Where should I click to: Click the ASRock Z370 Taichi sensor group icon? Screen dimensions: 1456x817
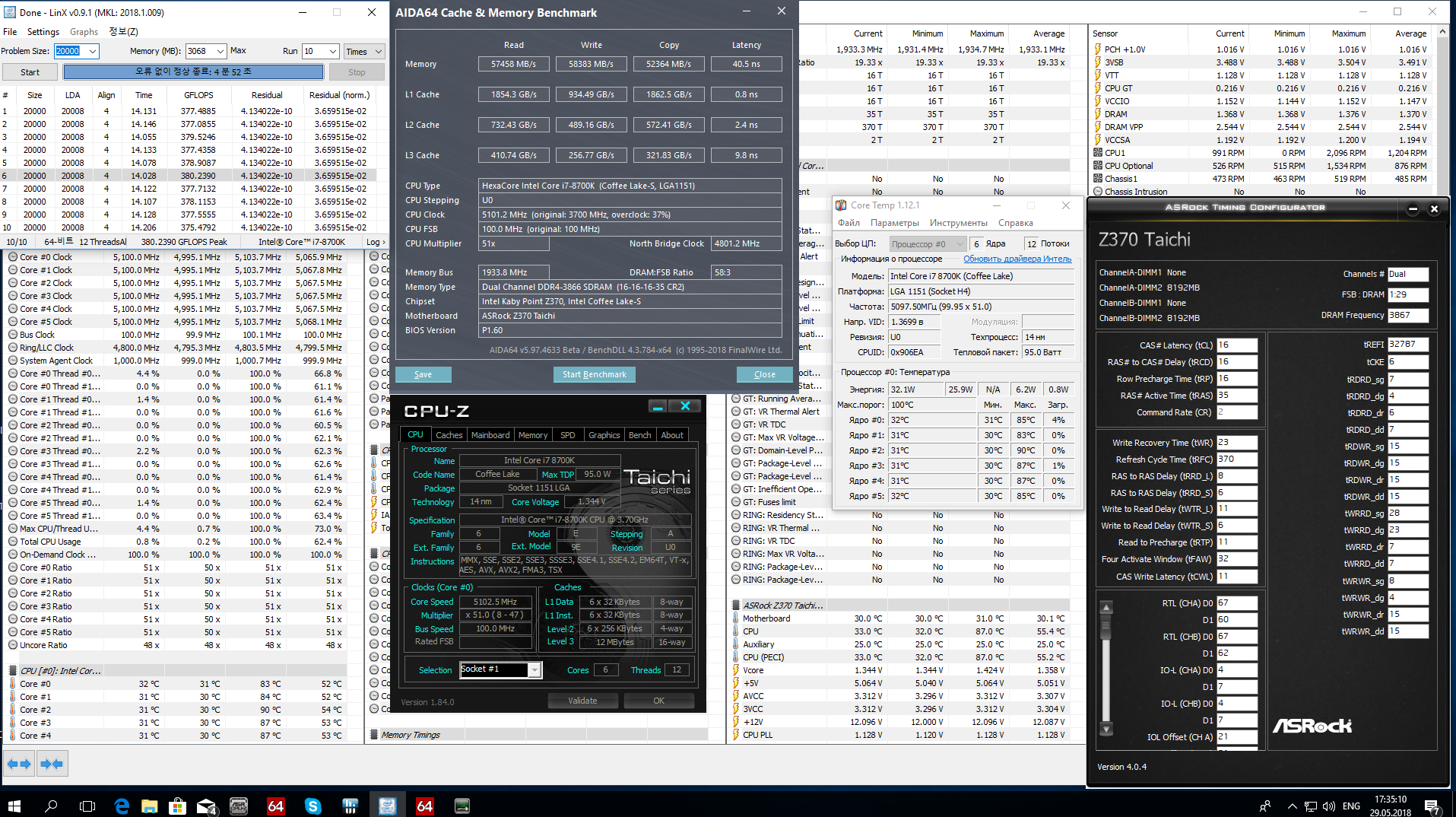pyautogui.click(x=736, y=606)
